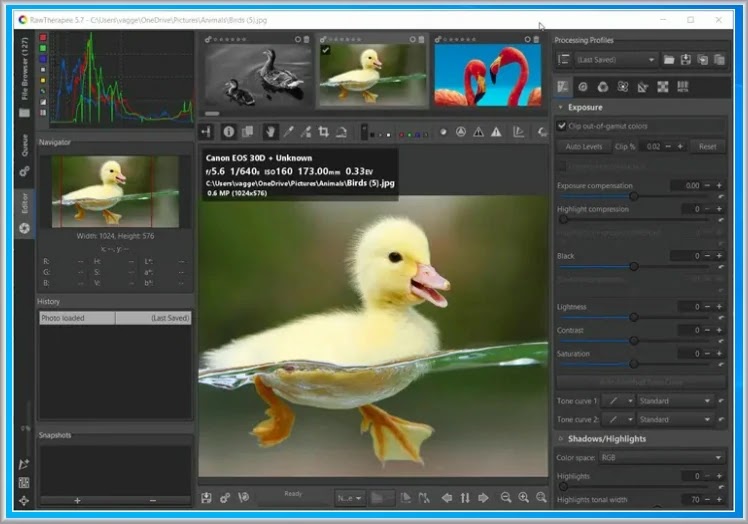Synchronize file browser with editor icon
The height and width of the screenshot is (524, 748).
click(x=465, y=498)
